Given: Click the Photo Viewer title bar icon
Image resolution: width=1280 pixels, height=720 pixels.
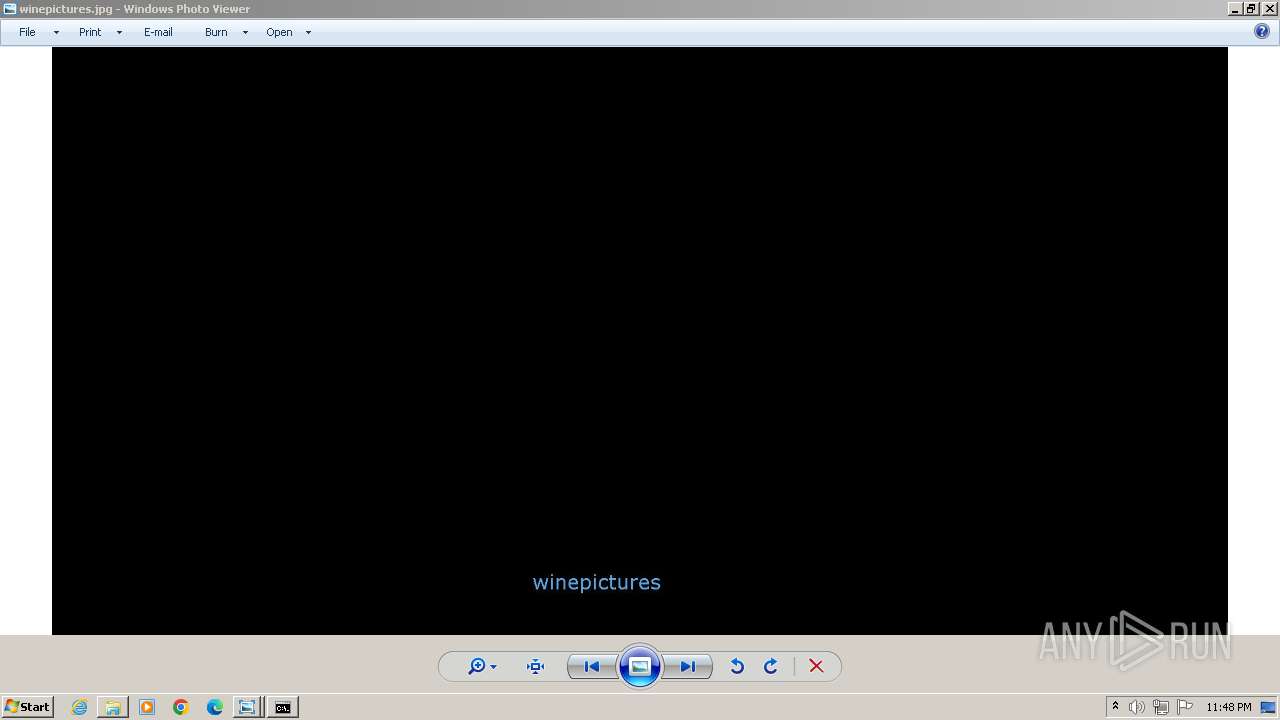Looking at the screenshot, I should (x=9, y=8).
